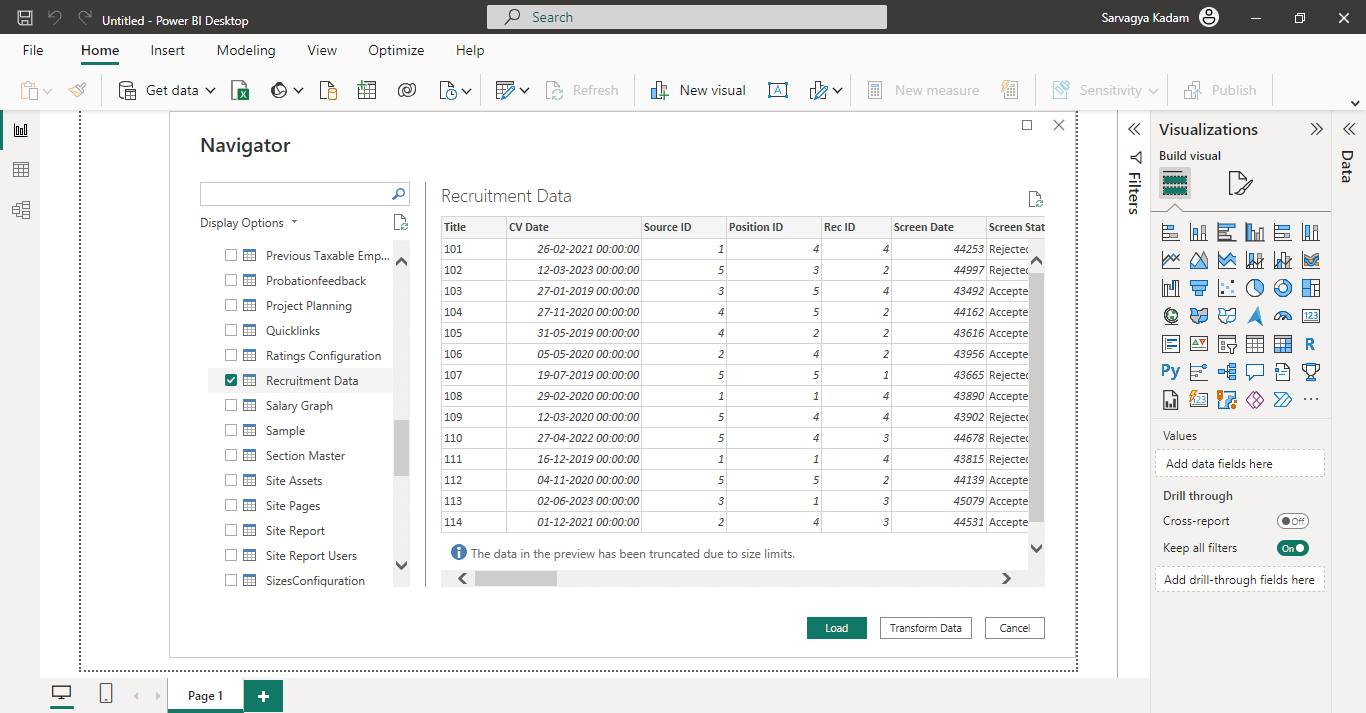Refresh the Recruitment Data preview icon
Viewport: 1366px width, 713px height.
pyautogui.click(x=1035, y=199)
